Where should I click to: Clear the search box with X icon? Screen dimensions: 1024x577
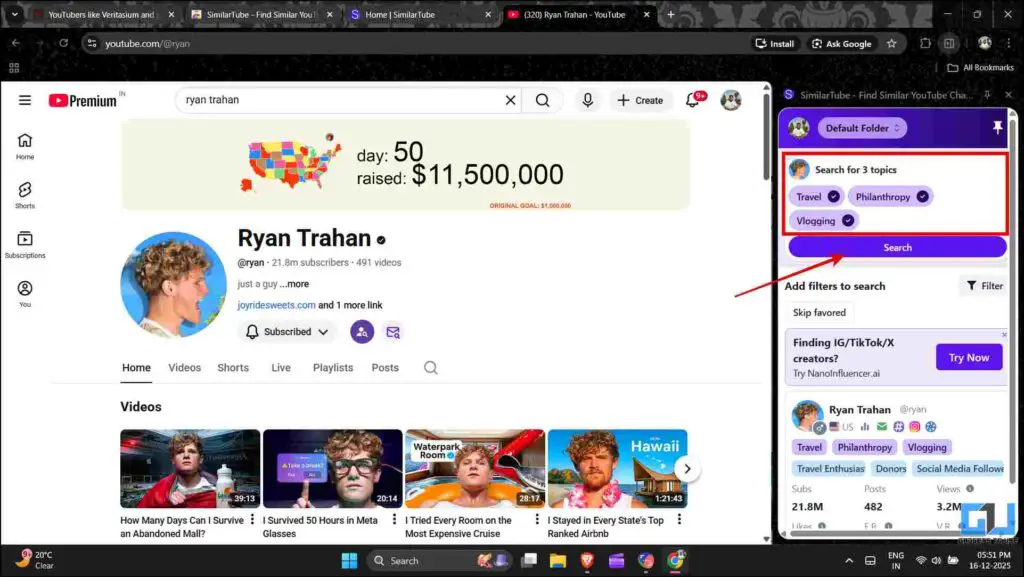[x=510, y=100]
